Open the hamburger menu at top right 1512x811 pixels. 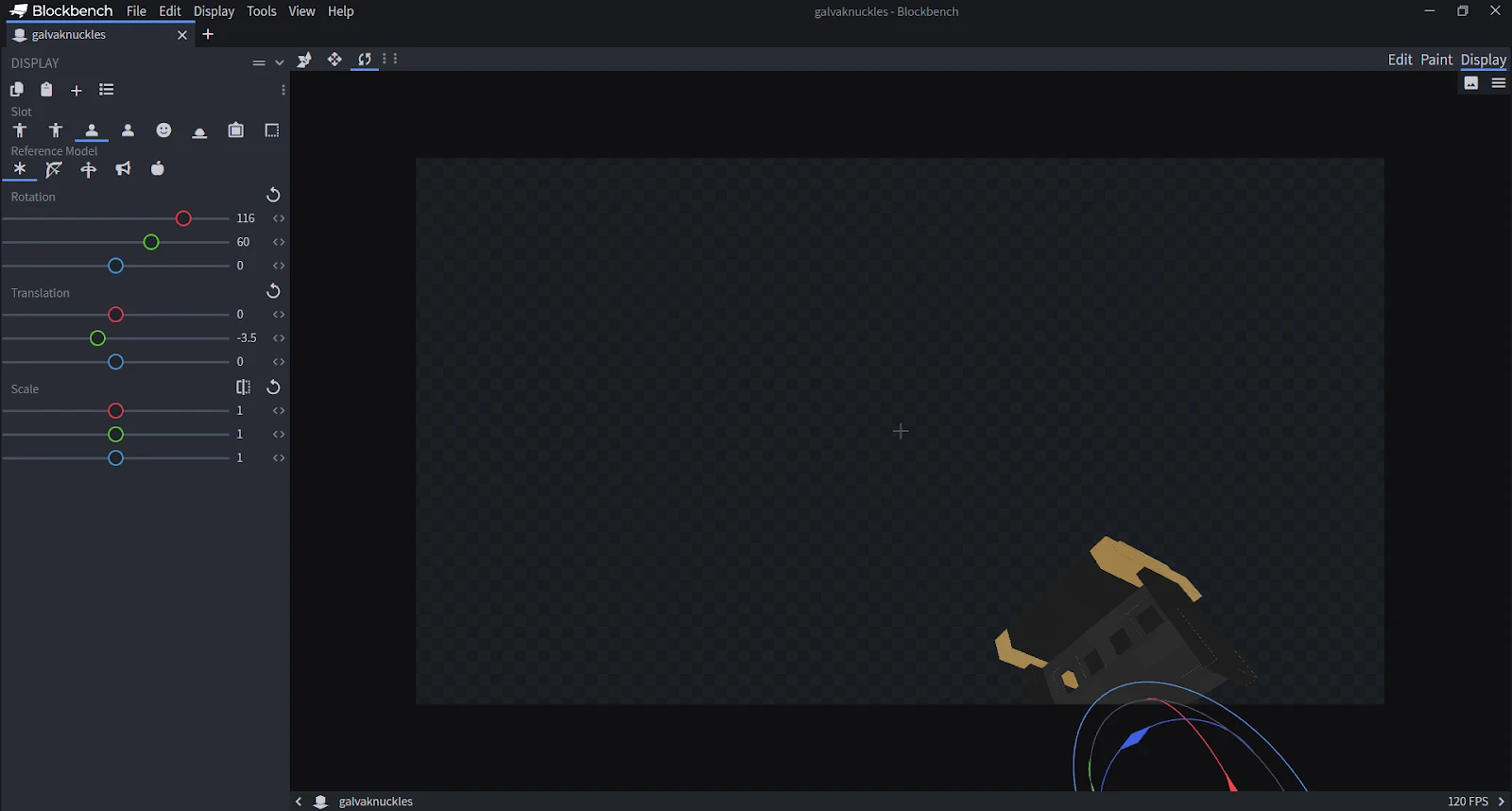click(1499, 83)
